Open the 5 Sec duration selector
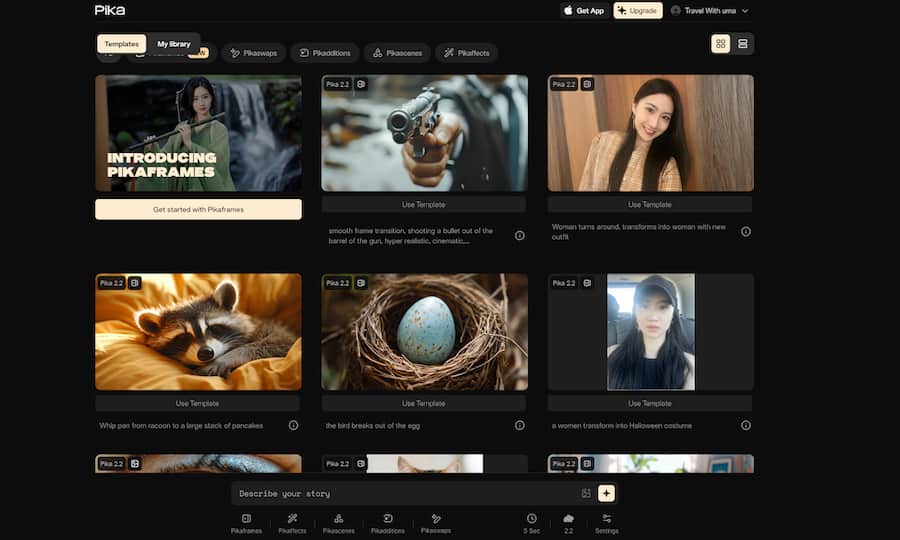 pos(532,523)
